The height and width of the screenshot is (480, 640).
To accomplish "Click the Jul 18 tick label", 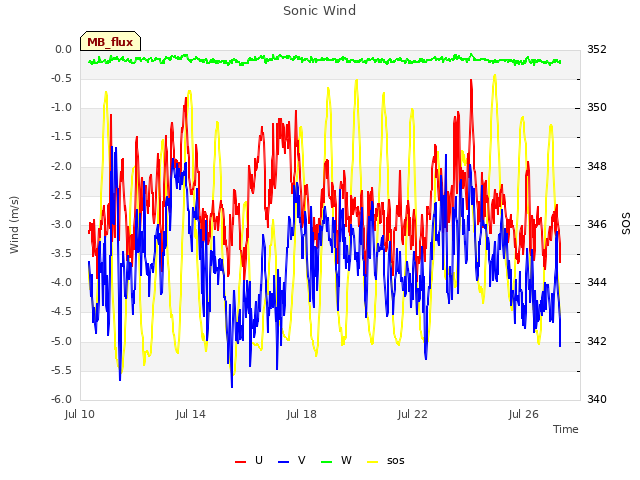I will [302, 414].
